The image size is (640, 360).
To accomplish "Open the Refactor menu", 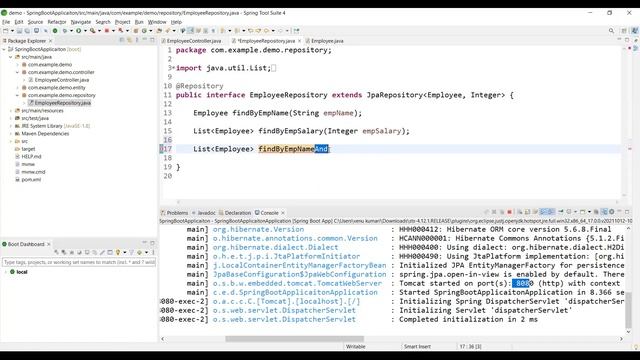I will [x=57, y=22].
